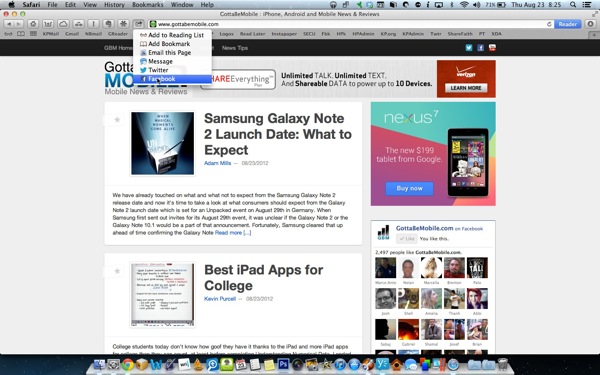Open the bookmarks book icon in bookmarks bar
This screenshot has height=375, width=600.
click(x=21, y=34)
